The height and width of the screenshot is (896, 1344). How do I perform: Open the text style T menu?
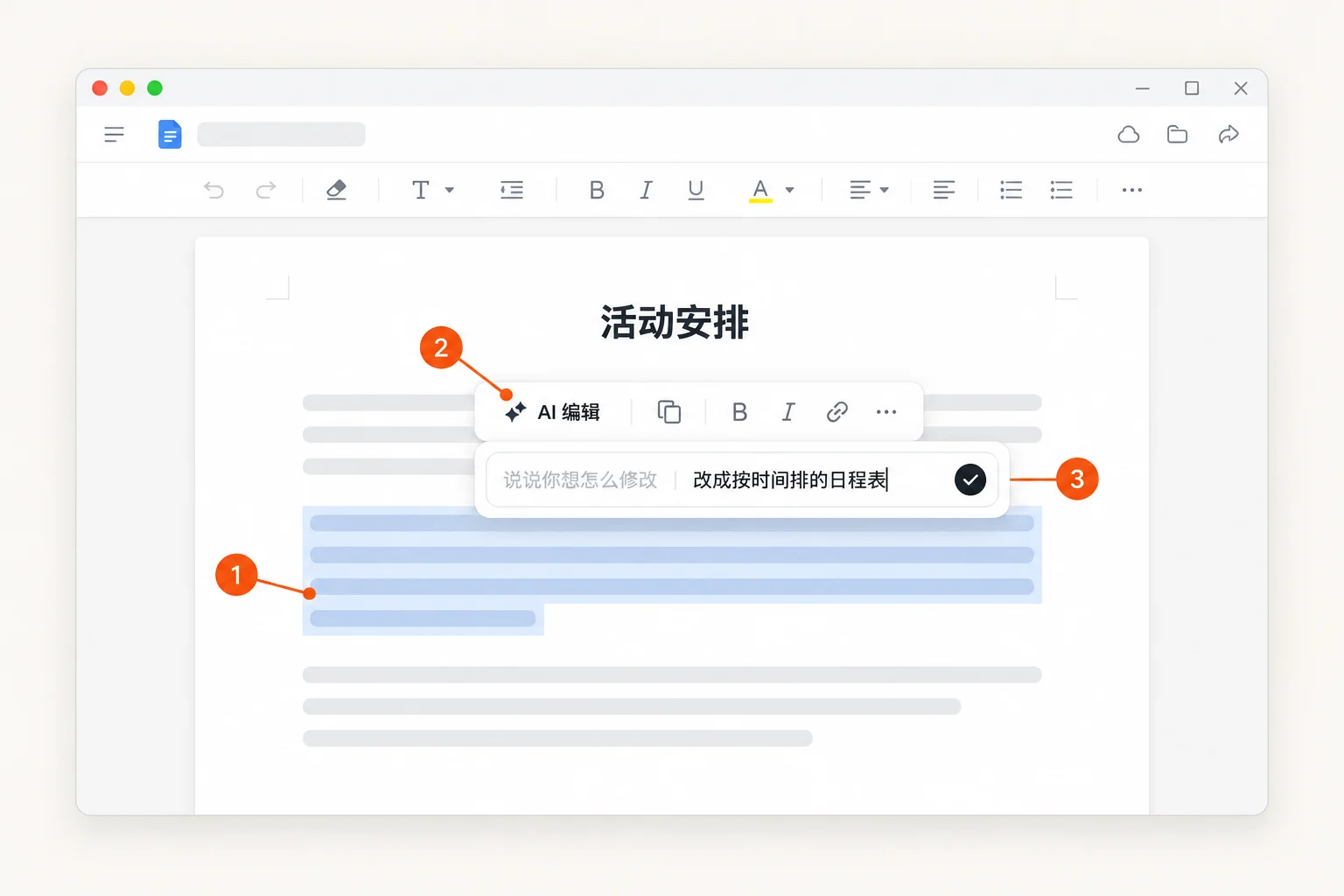pos(432,190)
